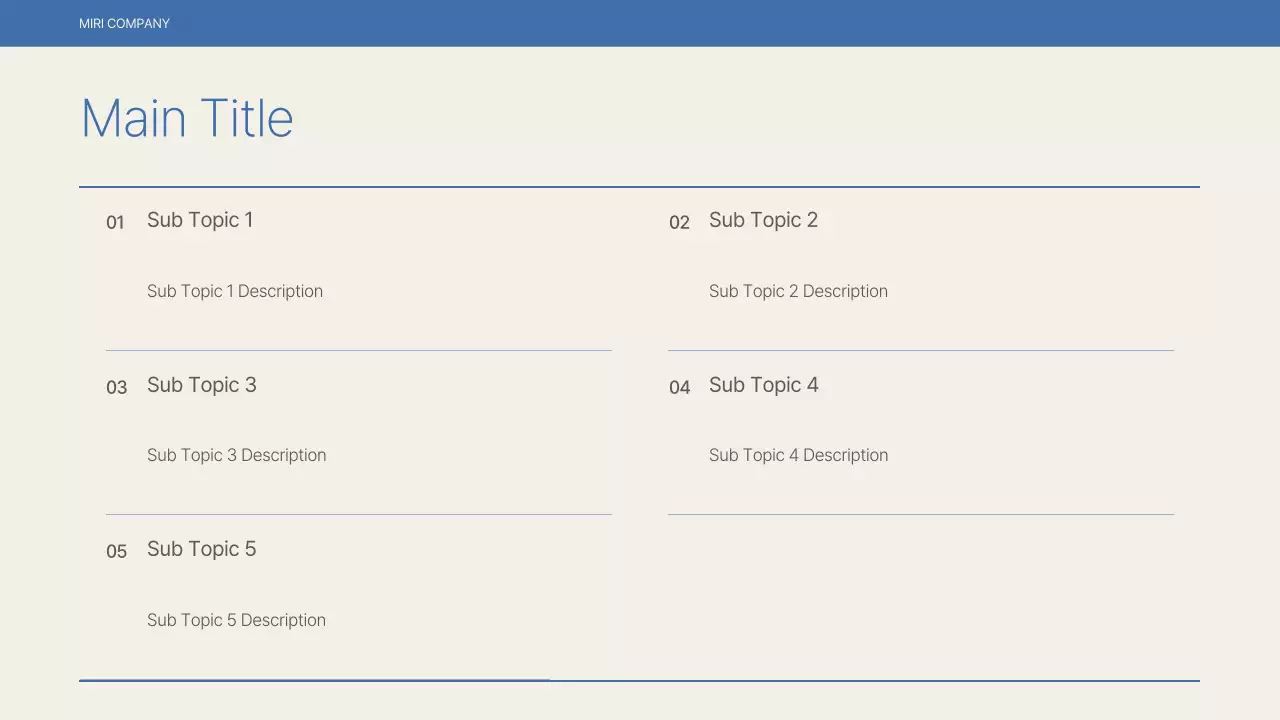Select the divider line below Sub Topic 1 Description
The height and width of the screenshot is (720, 1280).
pos(358,350)
